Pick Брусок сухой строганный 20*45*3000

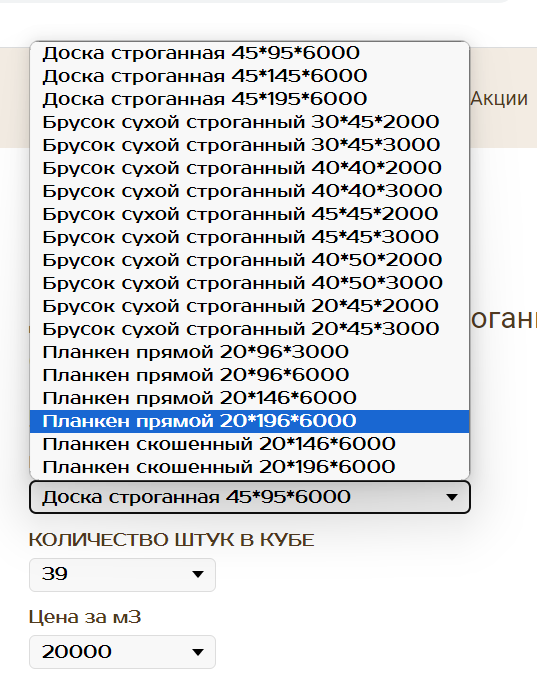coord(250,329)
